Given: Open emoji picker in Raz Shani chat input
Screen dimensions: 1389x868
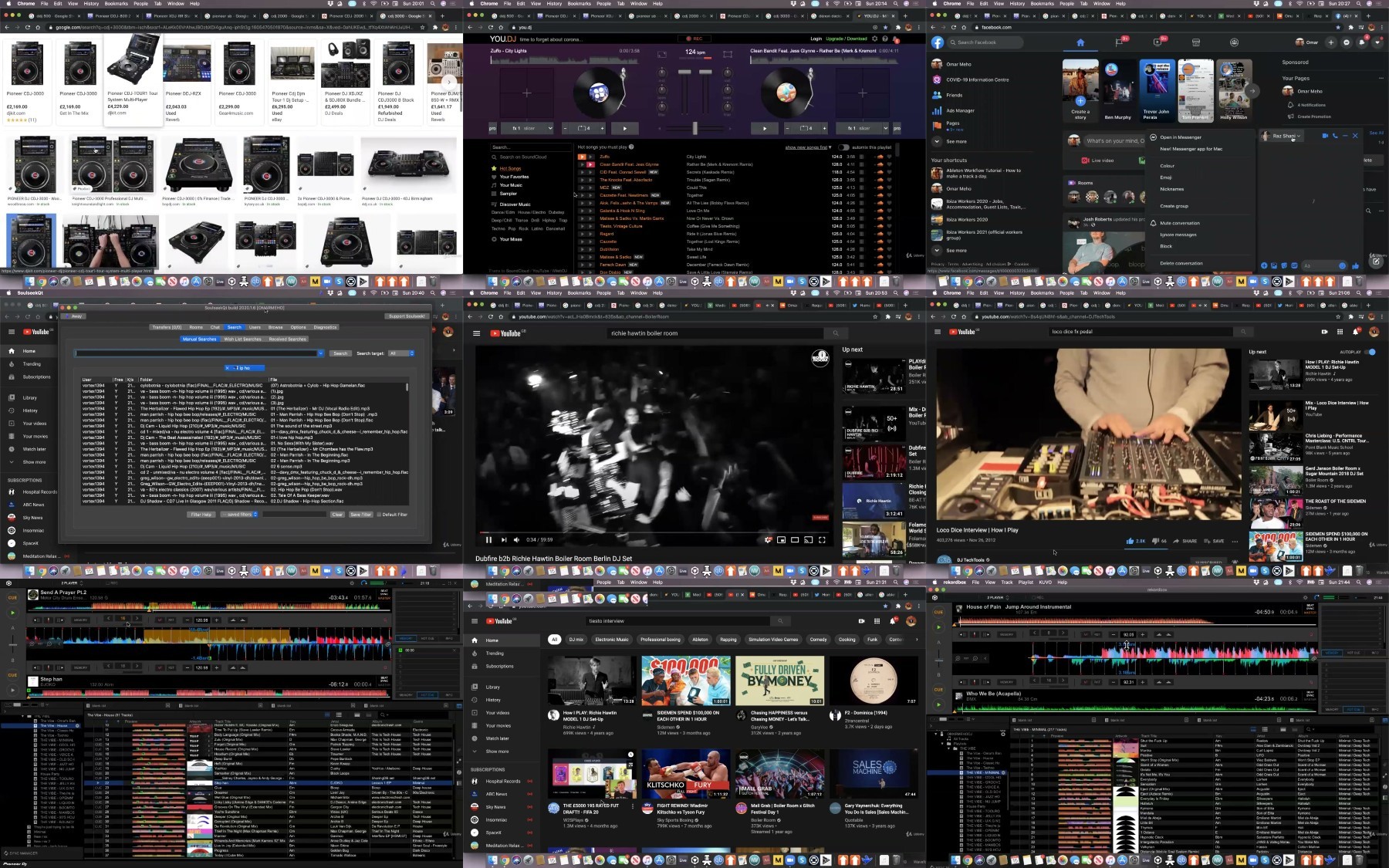Looking at the screenshot, I should (x=1342, y=265).
